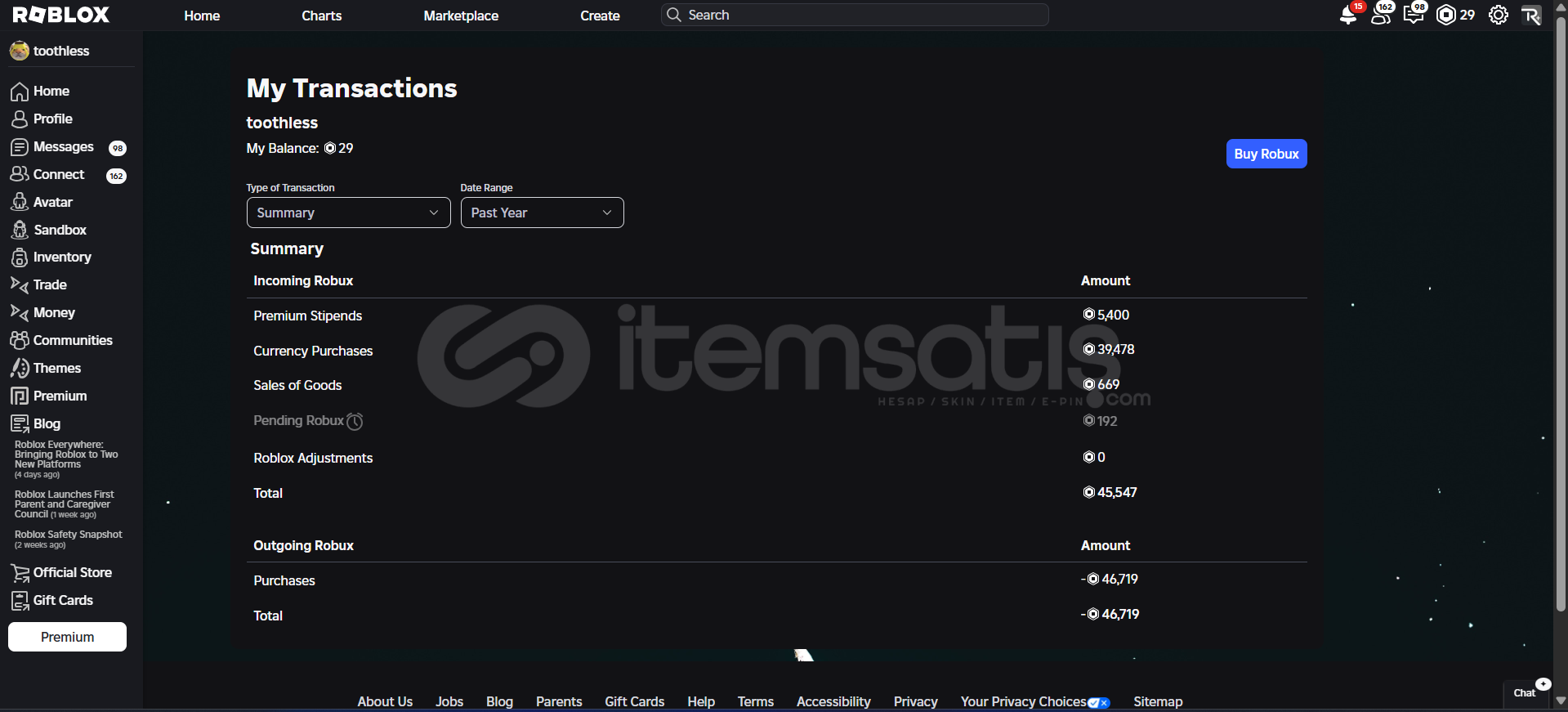Image resolution: width=1568 pixels, height=712 pixels.
Task: Click the Trade arrows icon in sidebar
Action: [x=20, y=285]
